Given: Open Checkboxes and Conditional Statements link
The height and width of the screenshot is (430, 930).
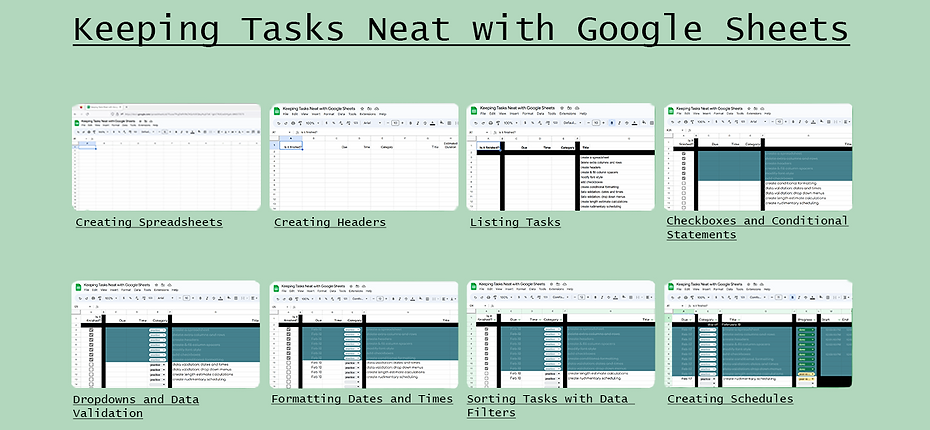Looking at the screenshot, I should 757,228.
